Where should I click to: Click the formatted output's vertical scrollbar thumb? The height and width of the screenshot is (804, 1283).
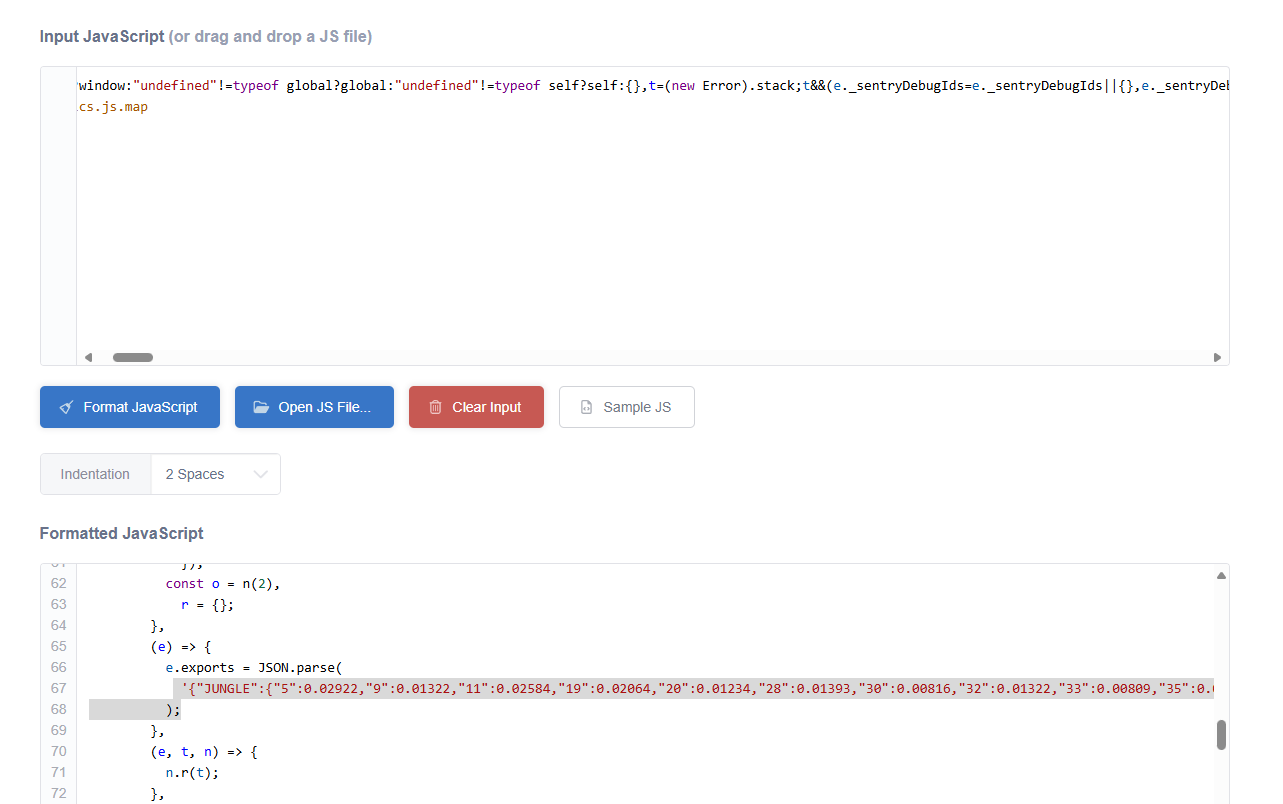click(1221, 734)
